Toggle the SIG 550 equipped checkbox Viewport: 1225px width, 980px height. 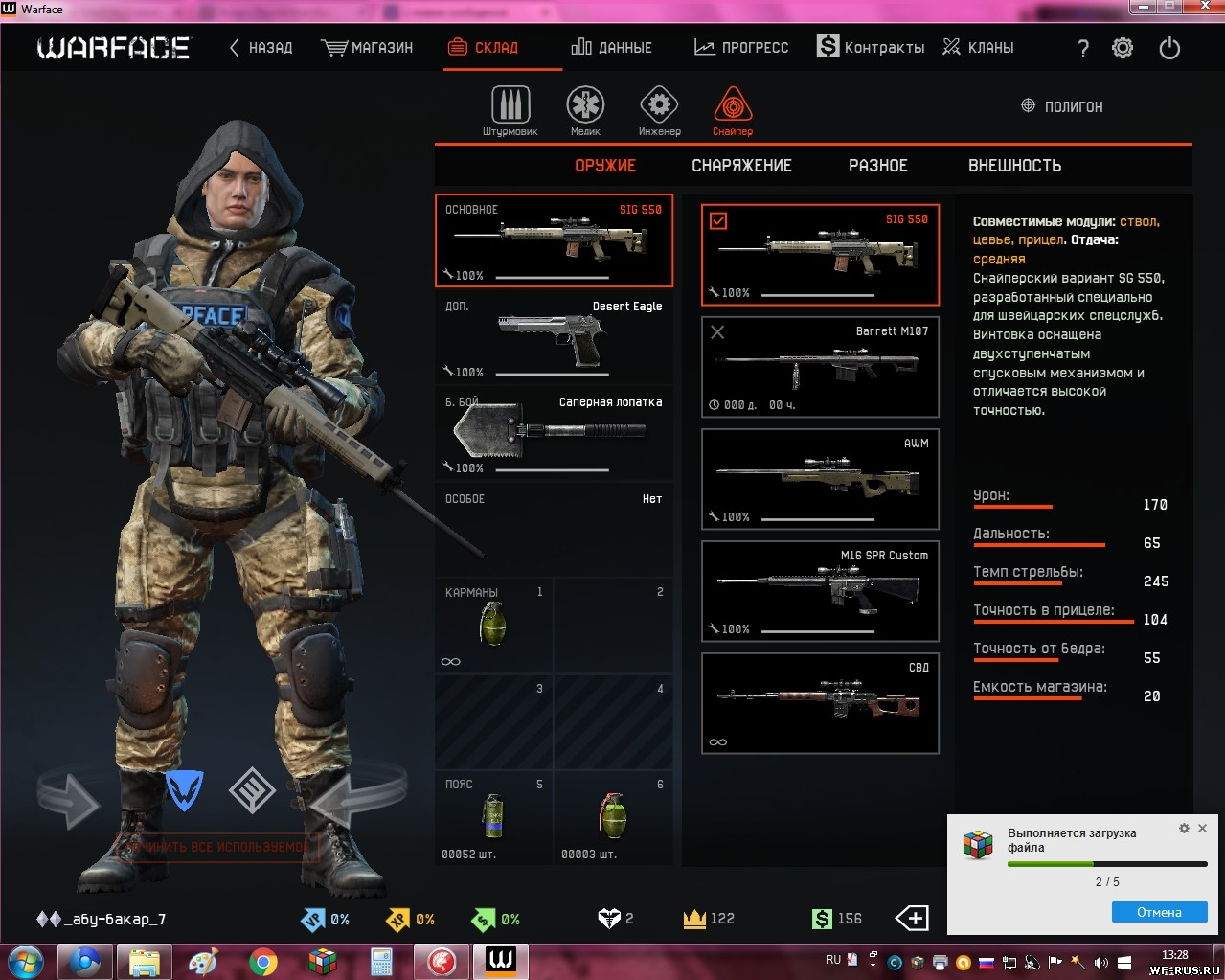(718, 221)
